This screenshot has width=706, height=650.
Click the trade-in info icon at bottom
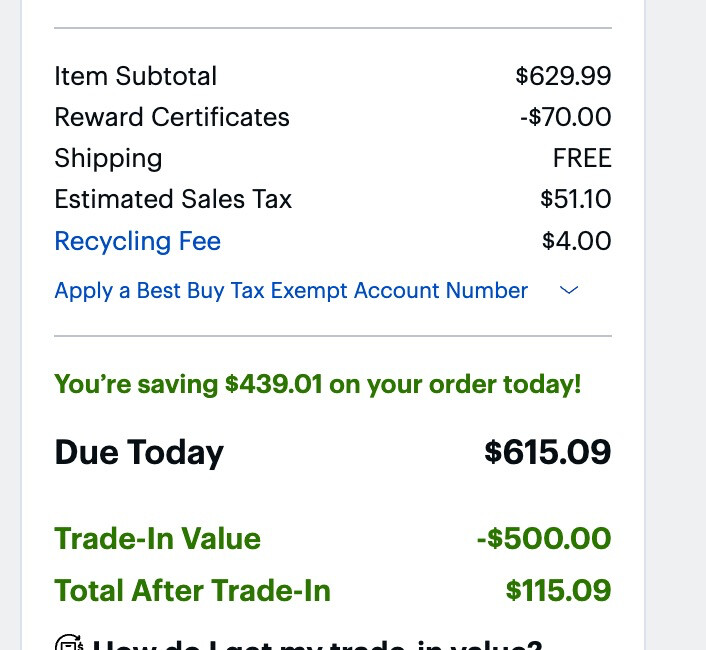(68, 643)
